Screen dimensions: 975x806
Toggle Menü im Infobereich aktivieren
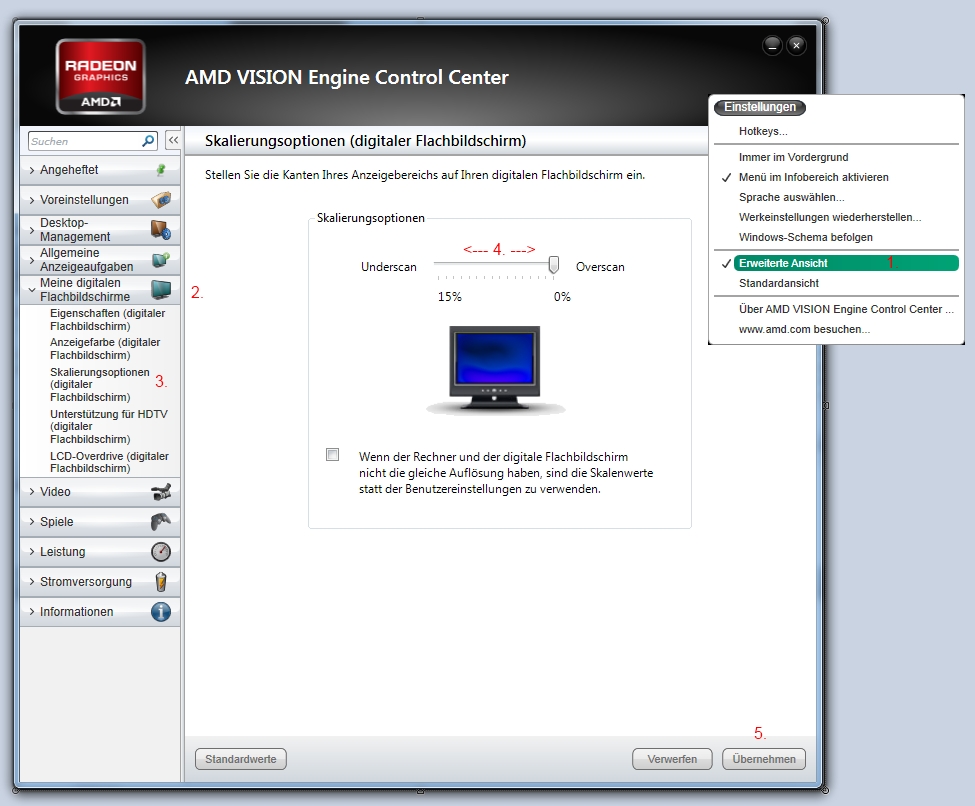pyautogui.click(x=813, y=177)
